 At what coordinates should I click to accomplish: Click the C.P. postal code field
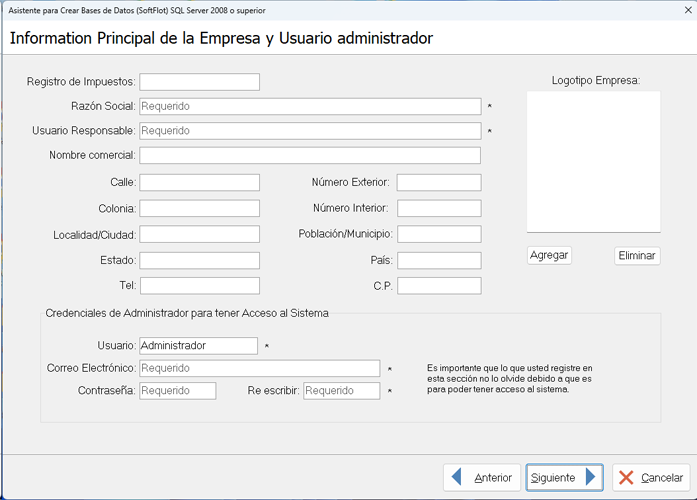tap(438, 286)
